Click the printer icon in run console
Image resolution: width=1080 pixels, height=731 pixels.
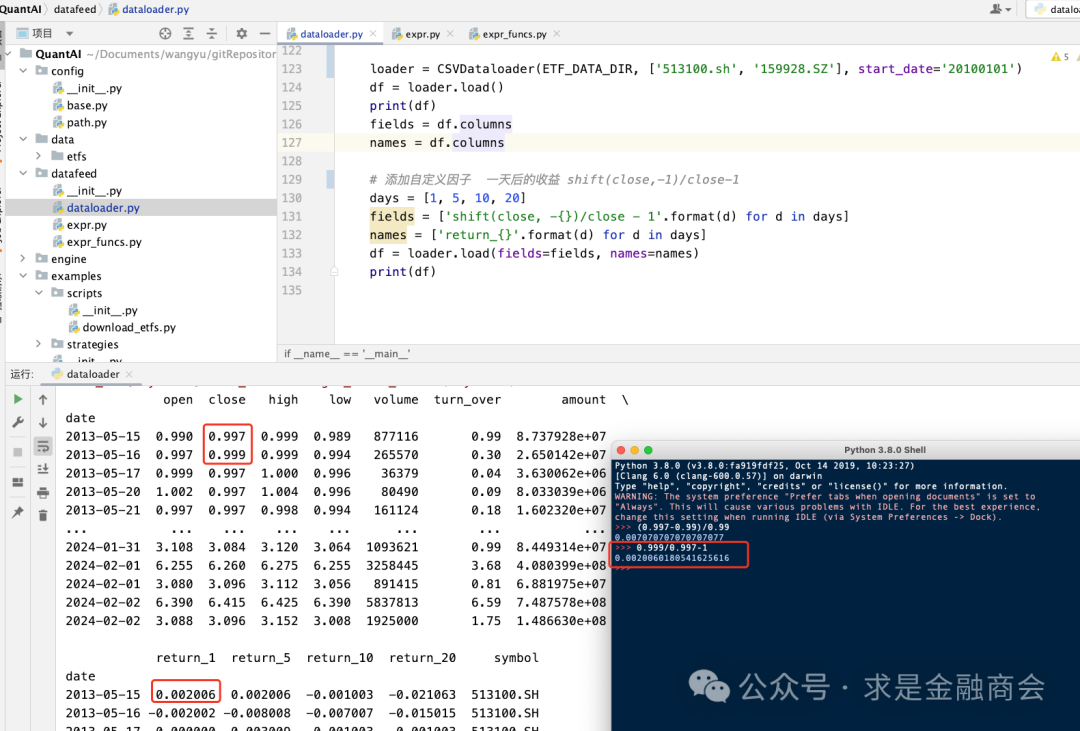43,493
